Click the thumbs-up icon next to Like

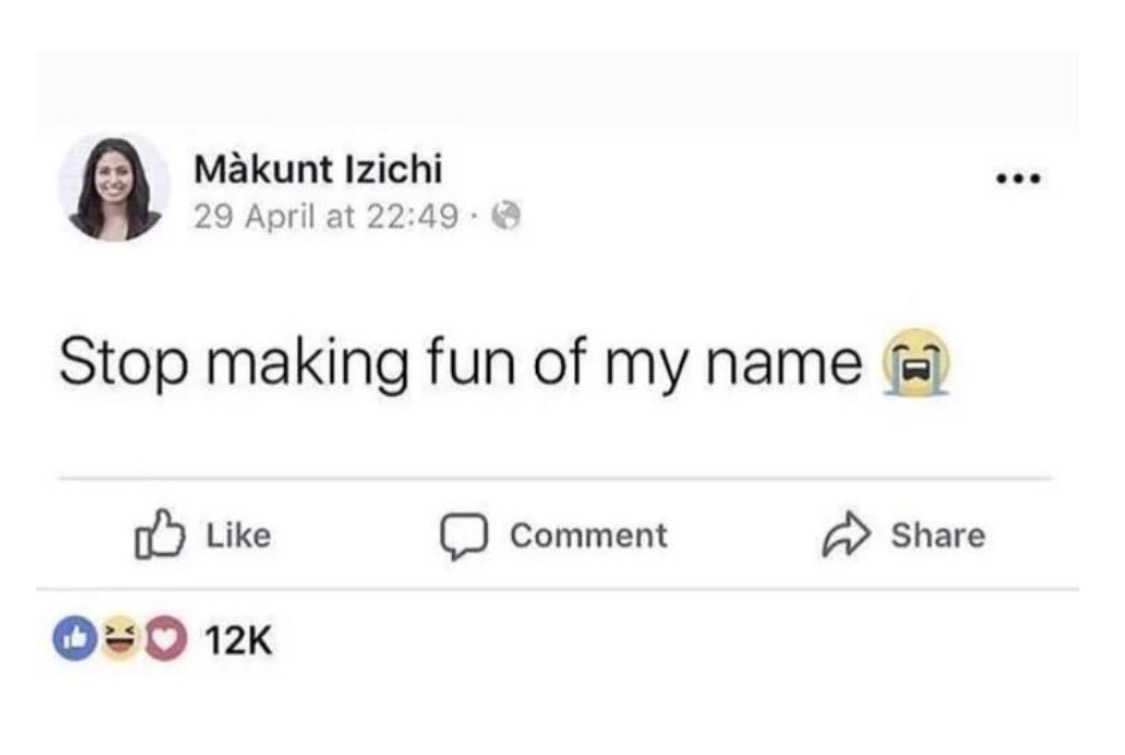tap(159, 534)
